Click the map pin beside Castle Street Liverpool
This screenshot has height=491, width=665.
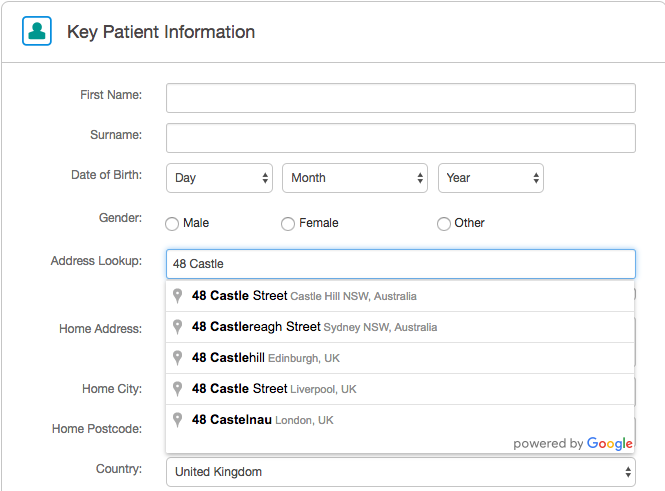click(x=178, y=388)
